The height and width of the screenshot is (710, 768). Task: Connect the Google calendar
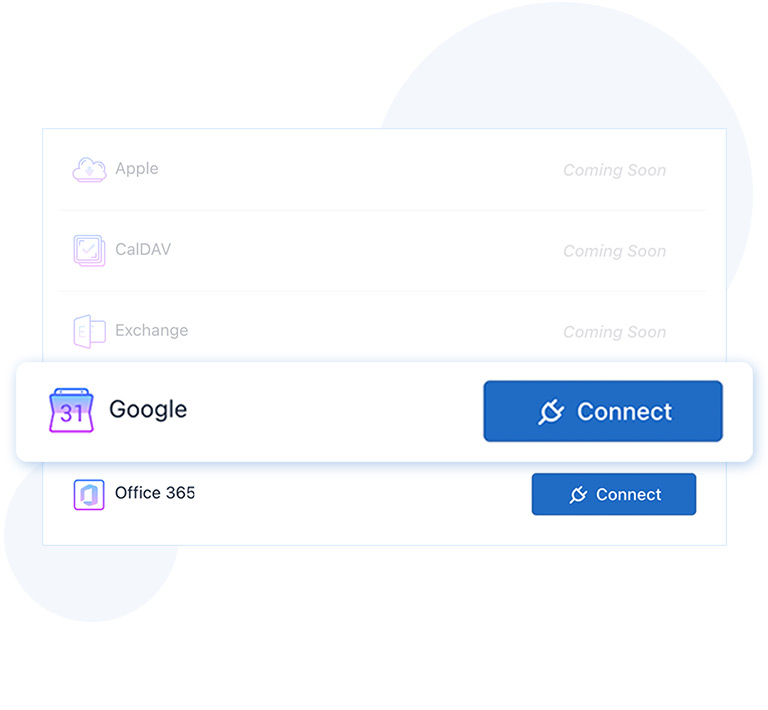pos(603,411)
